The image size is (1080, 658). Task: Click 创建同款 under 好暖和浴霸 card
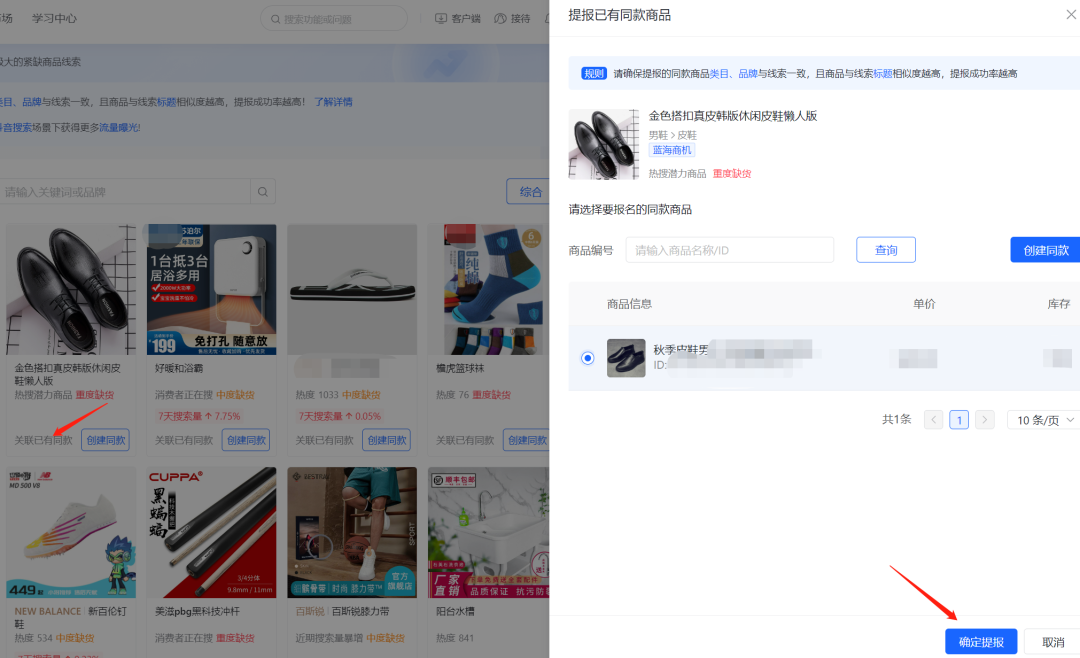246,440
